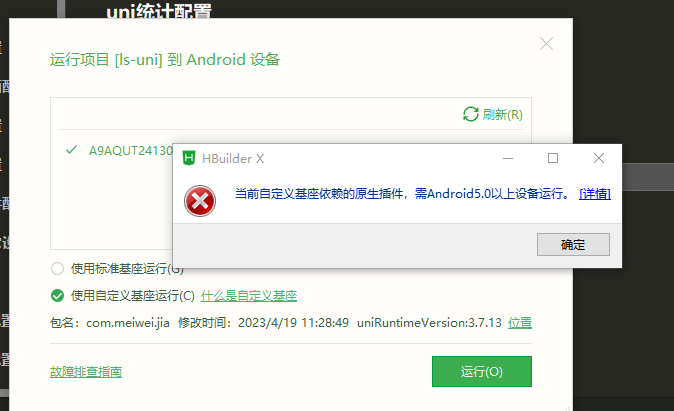This screenshot has height=411, width=674.
Task: Open 故障排查指南 troubleshooting guide link
Action: [86, 371]
